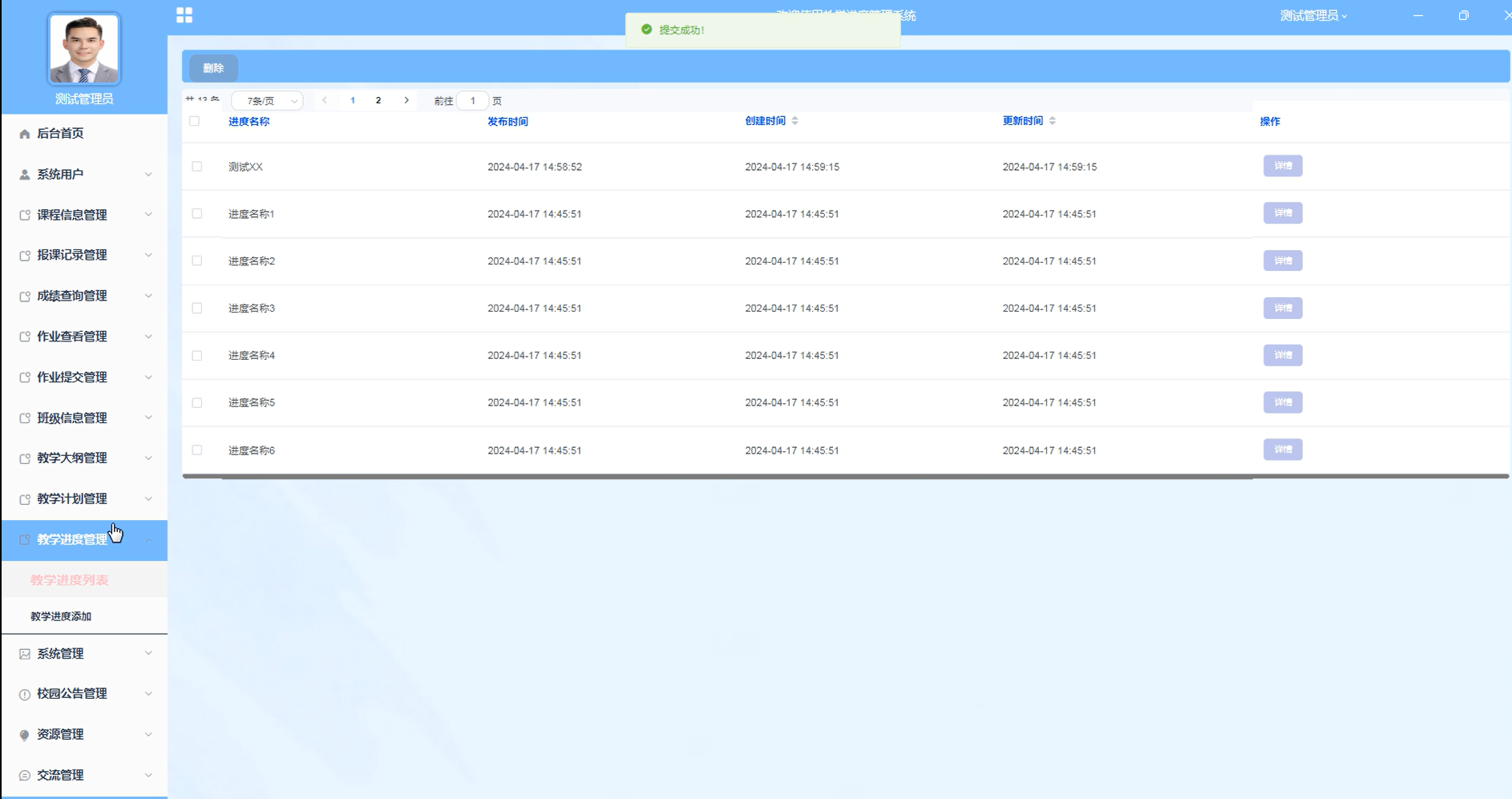Click the home icon beside 后台首页
Screen dimensions: 1512x799
[25, 134]
